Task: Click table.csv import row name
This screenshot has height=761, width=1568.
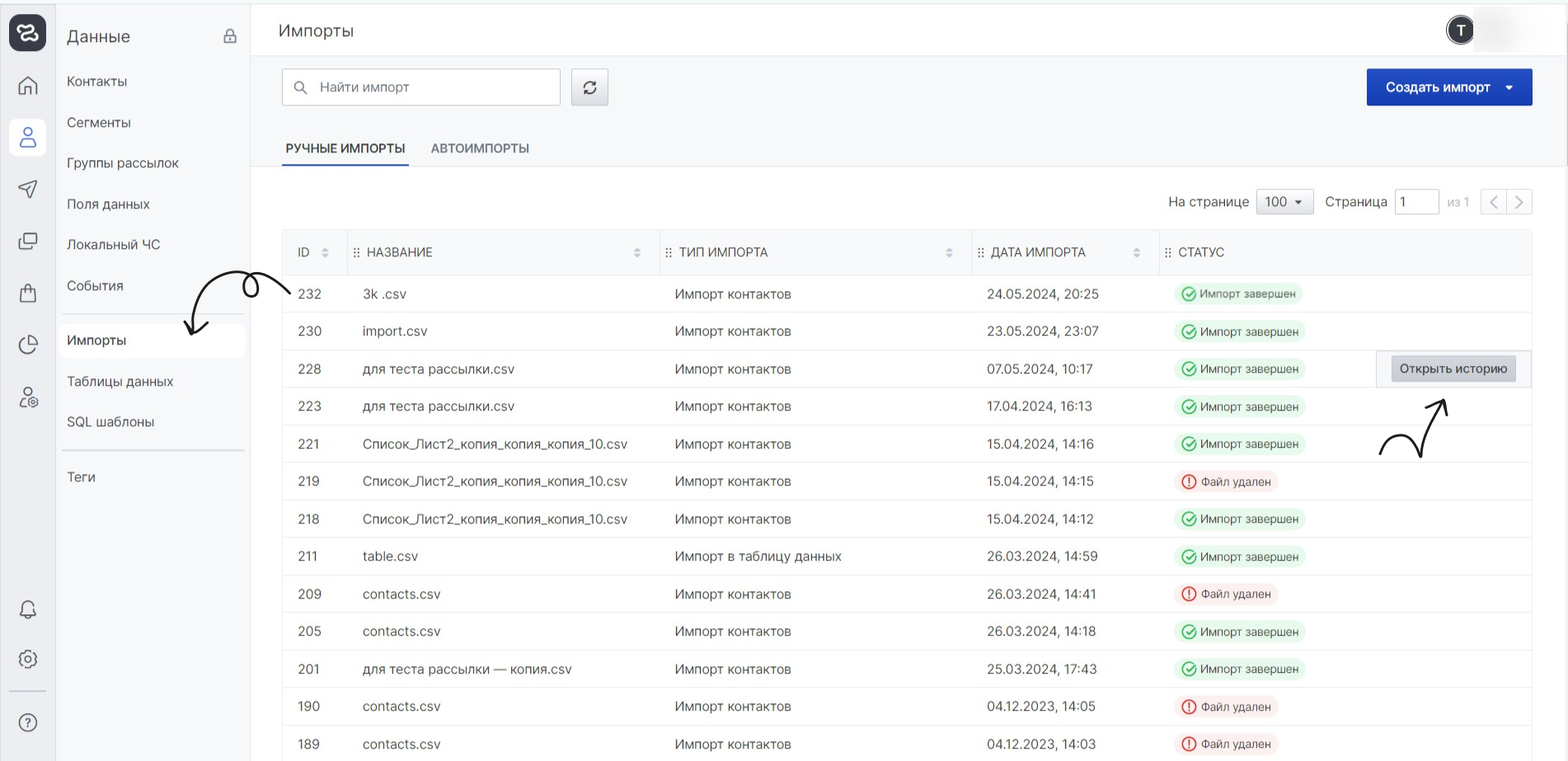Action: (390, 557)
